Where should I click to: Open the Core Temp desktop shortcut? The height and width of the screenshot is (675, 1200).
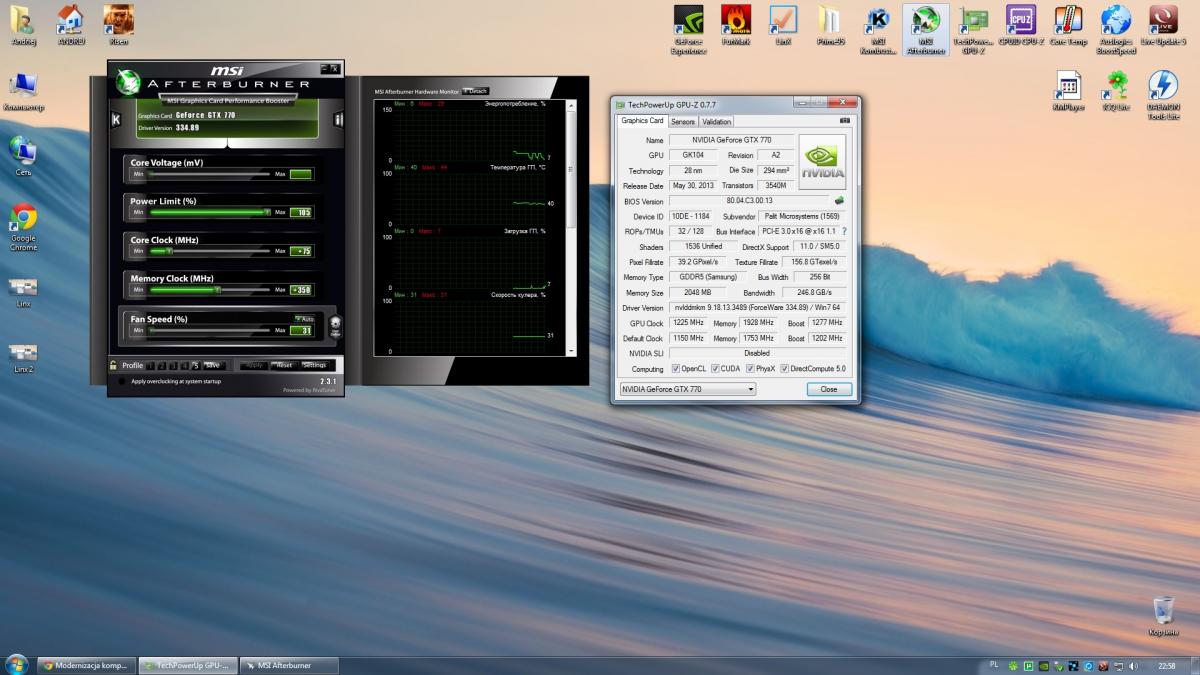coord(1068,20)
